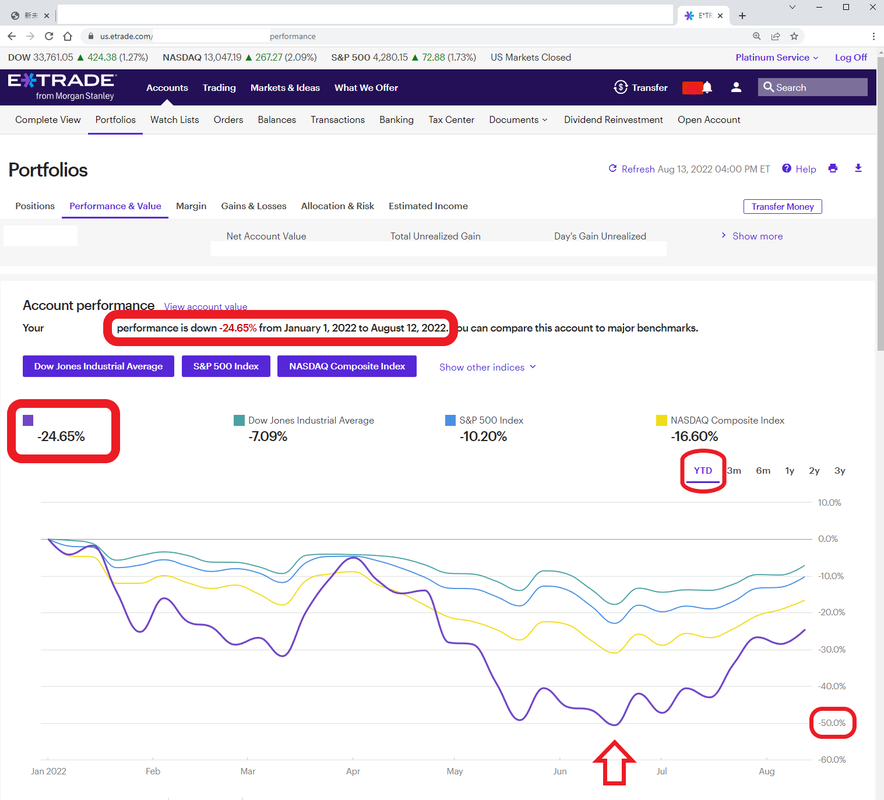Switch to the Margin tab

191,206
